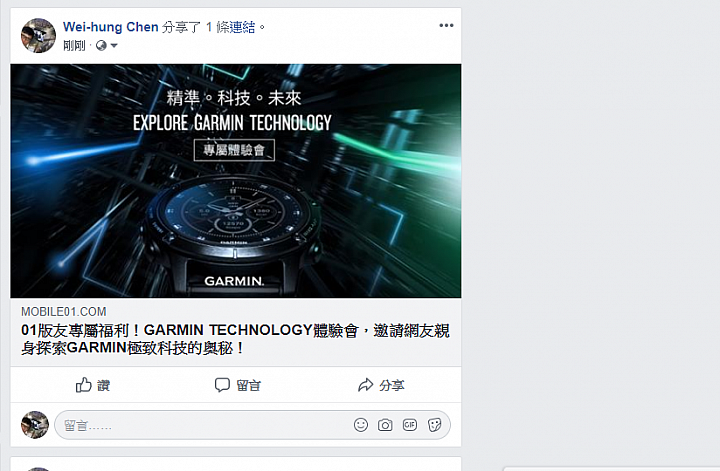Attach a photo using the camera icon

385,425
